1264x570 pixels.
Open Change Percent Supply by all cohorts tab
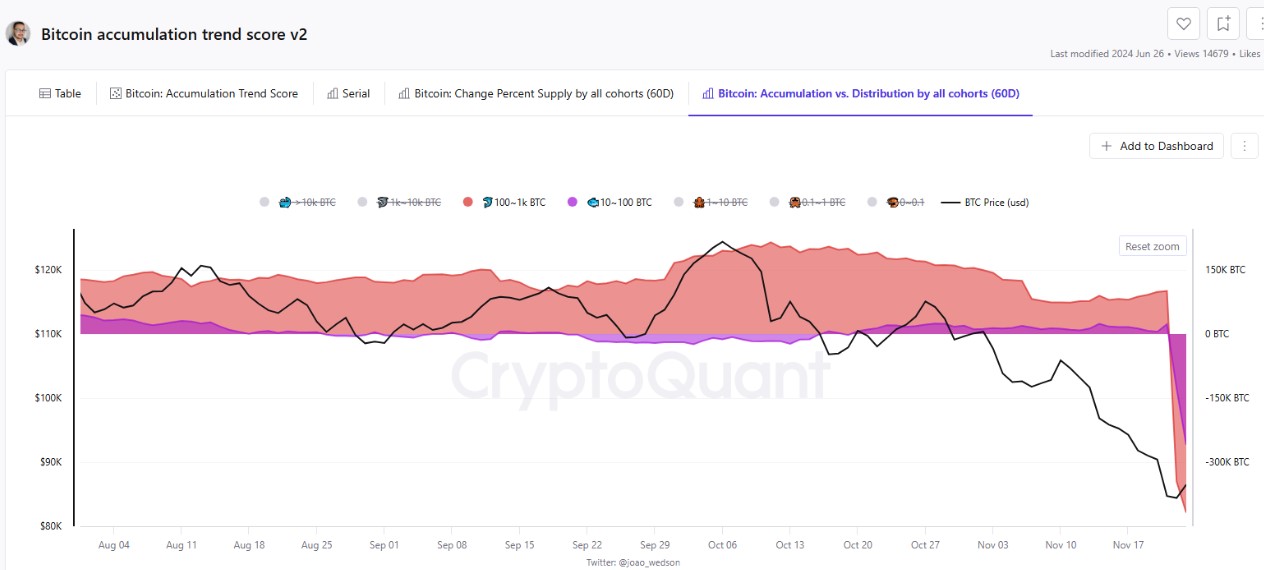[536, 94]
